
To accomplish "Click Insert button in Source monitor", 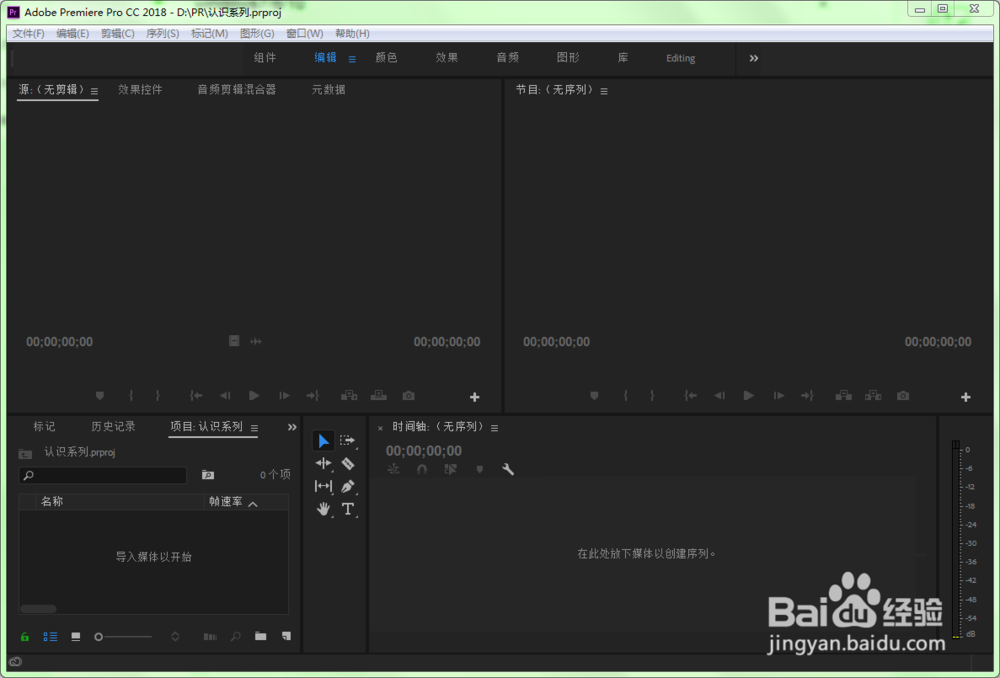I will 349,395.
